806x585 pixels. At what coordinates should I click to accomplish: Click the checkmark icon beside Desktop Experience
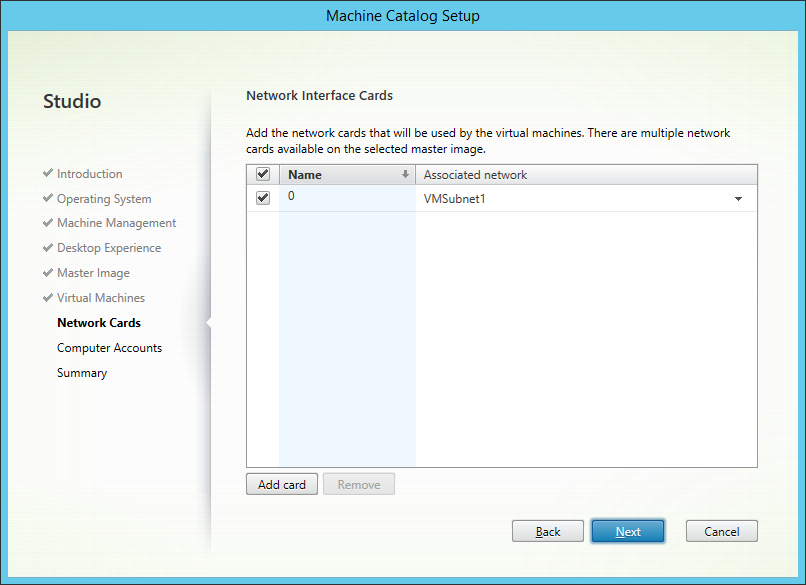point(48,248)
